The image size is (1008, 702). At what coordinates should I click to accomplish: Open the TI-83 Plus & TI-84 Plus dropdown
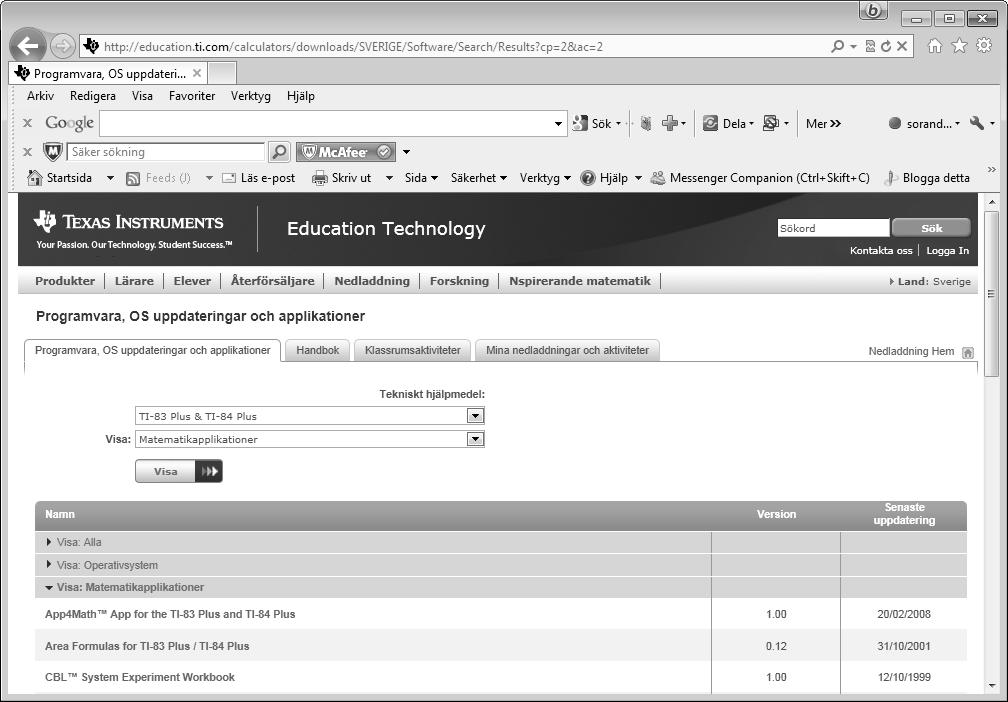310,416
